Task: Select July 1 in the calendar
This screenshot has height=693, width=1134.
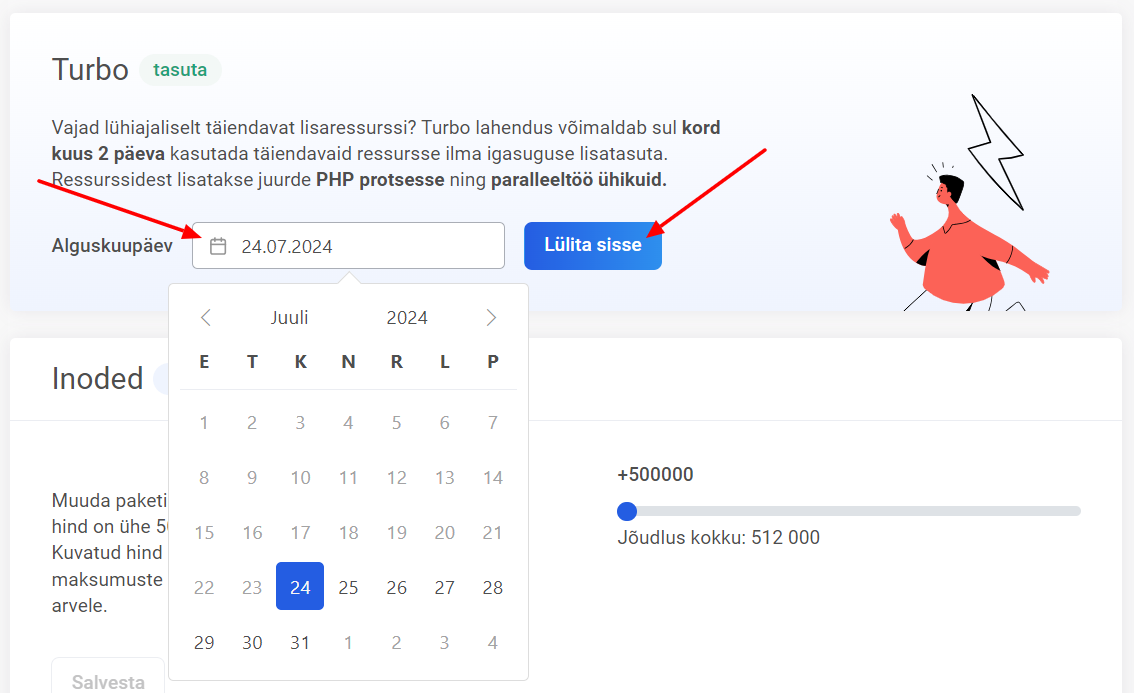Action: tap(204, 422)
